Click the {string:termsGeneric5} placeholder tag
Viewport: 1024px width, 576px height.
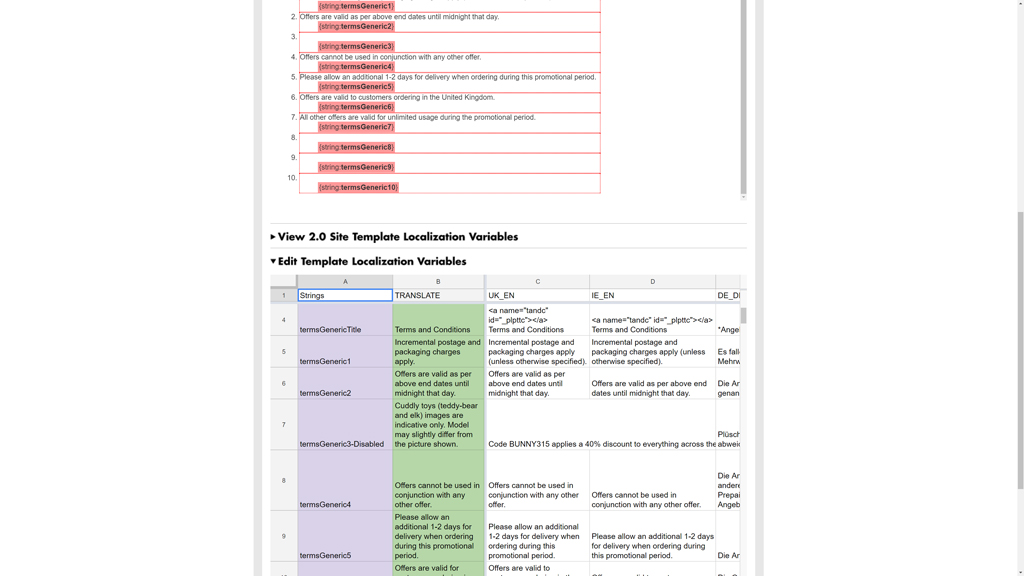[356, 86]
